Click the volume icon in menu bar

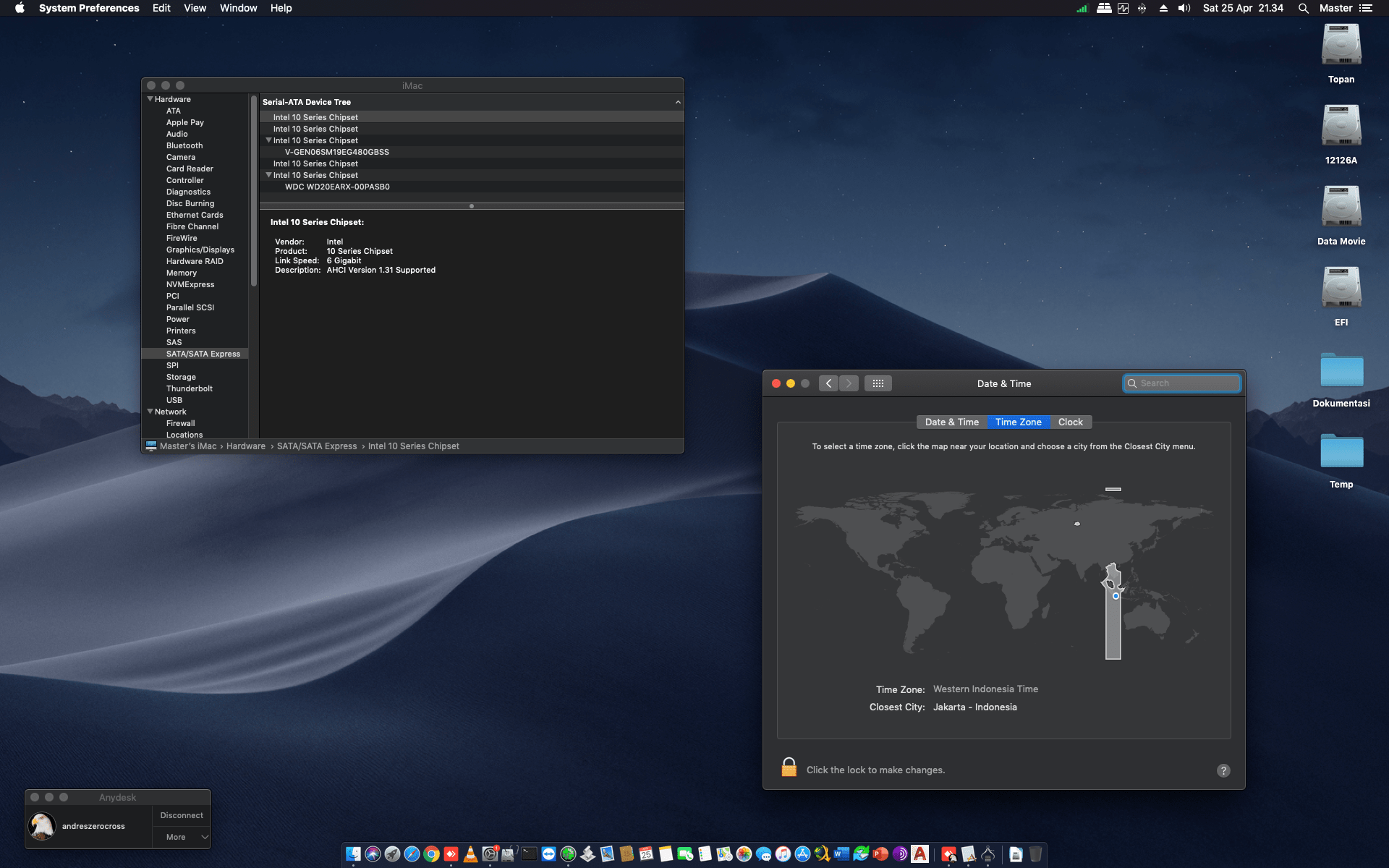click(x=1184, y=8)
